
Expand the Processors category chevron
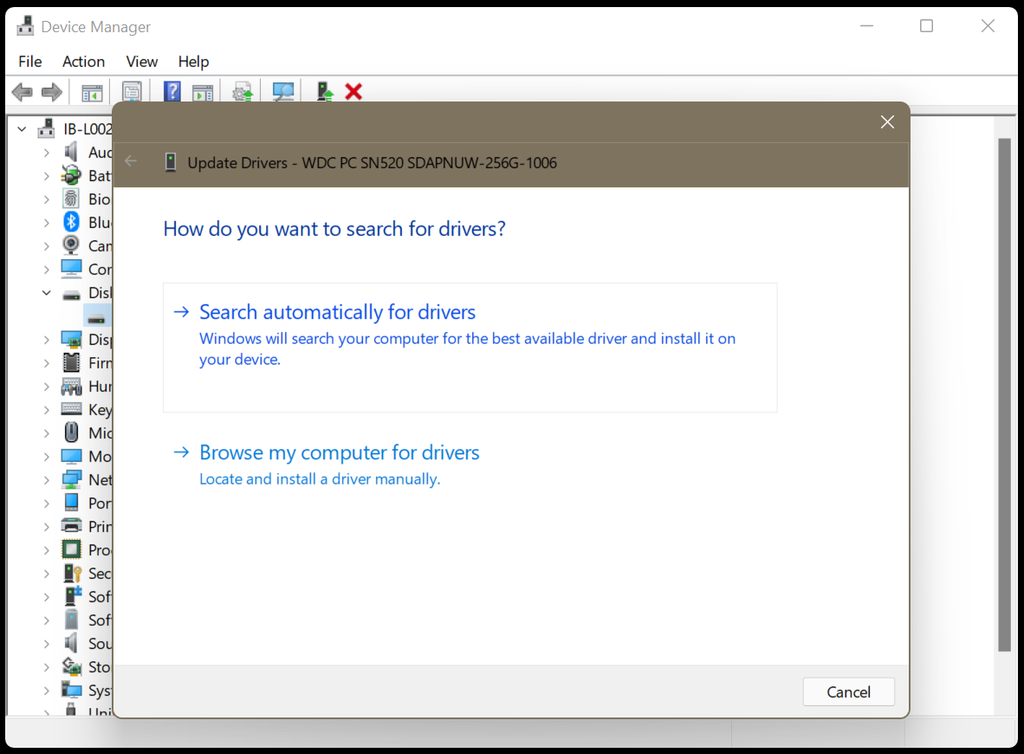[46, 550]
